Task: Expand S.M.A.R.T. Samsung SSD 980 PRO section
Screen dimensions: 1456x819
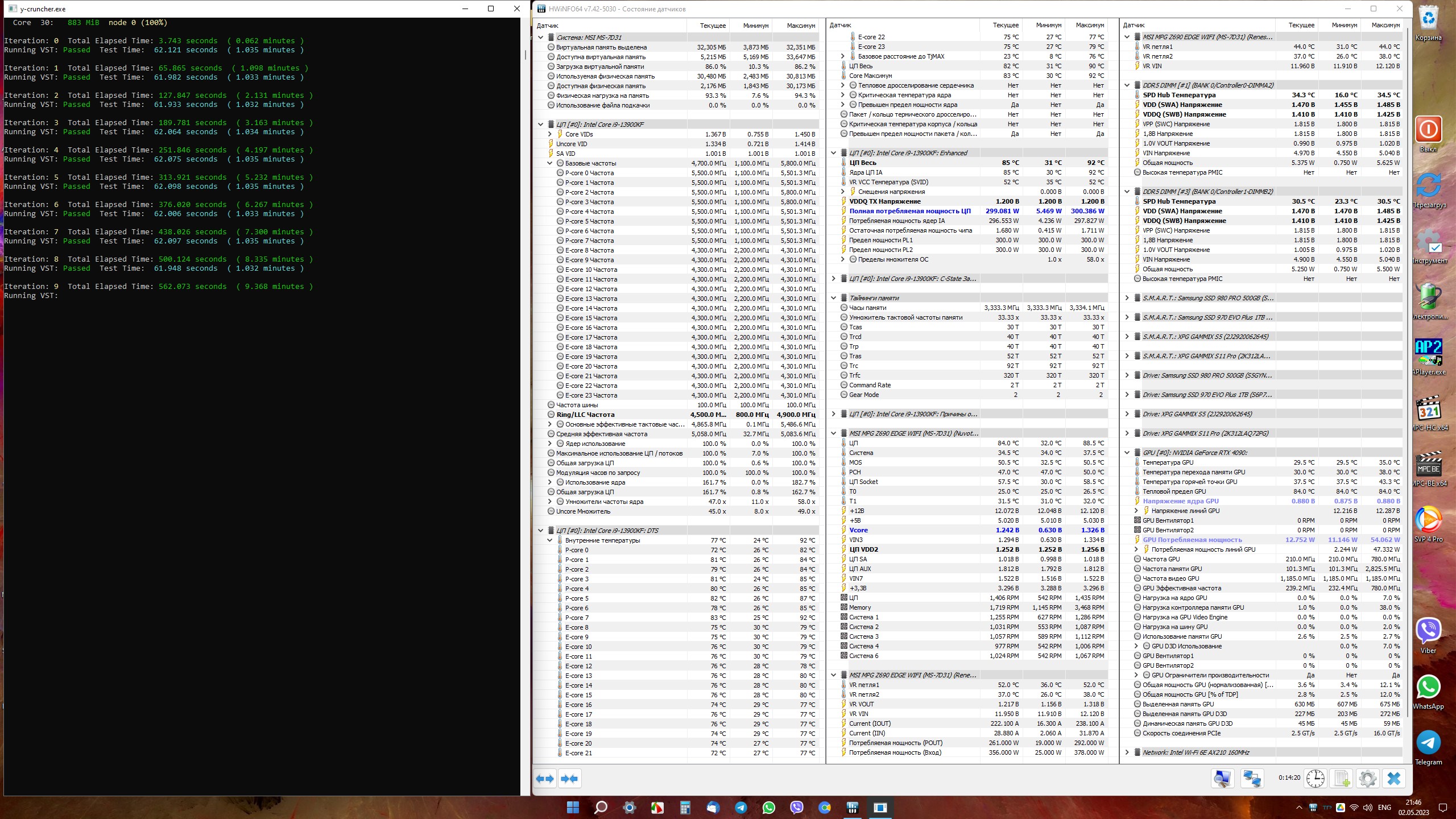Action: (1127, 298)
